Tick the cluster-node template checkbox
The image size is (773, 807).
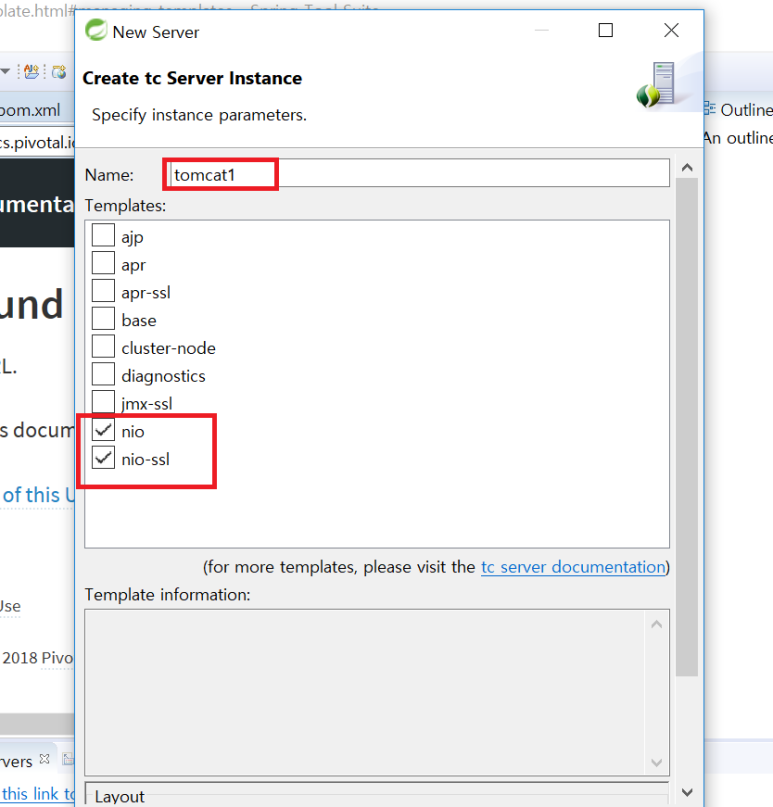(x=103, y=346)
